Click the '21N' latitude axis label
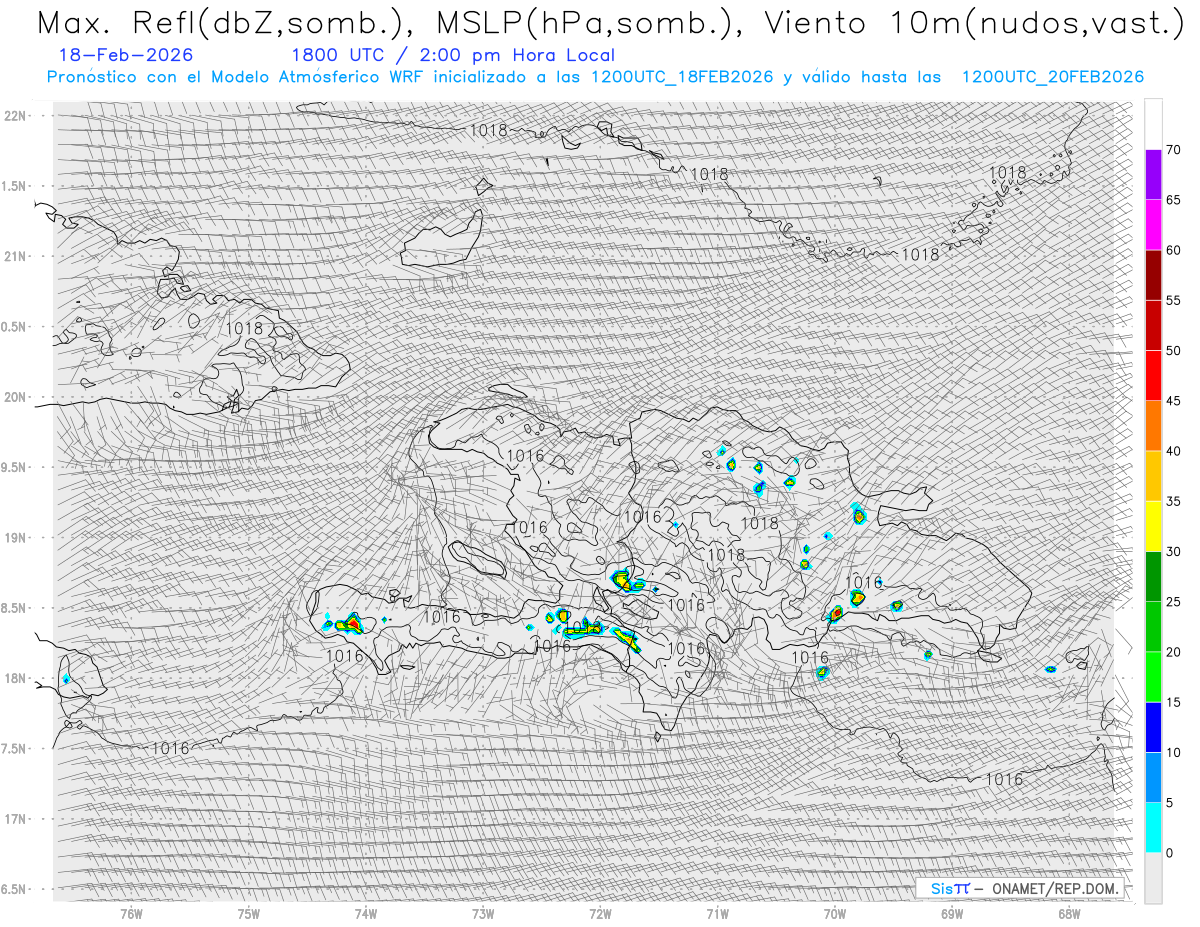Screen dimensions: 1200x927 click(x=17, y=256)
